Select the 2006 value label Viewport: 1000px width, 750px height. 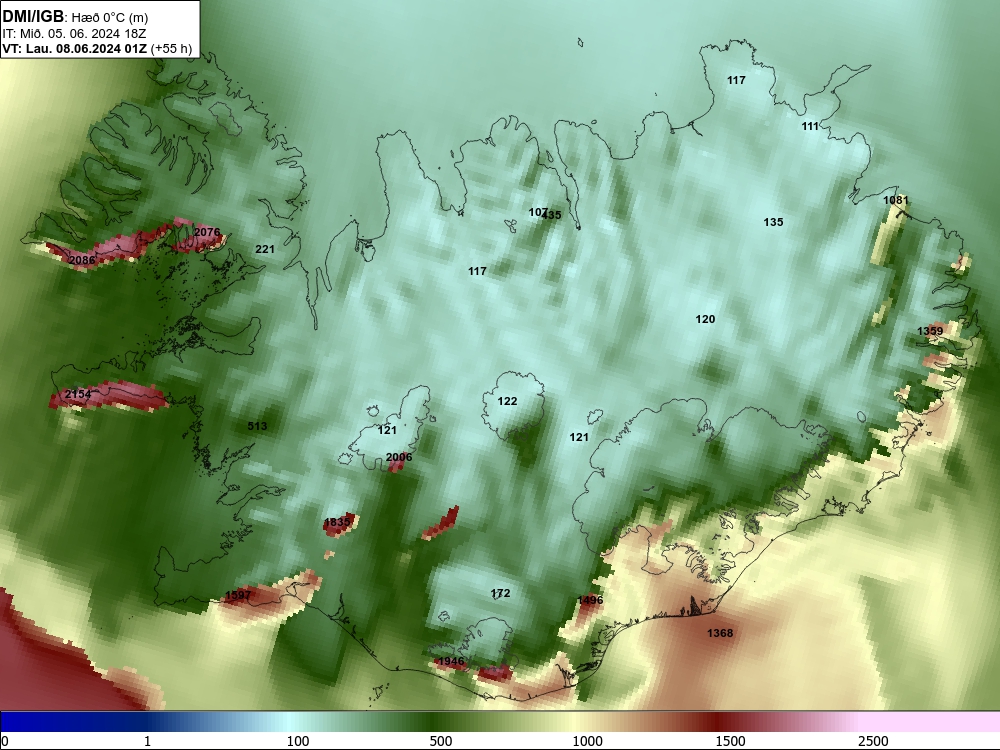pos(399,457)
